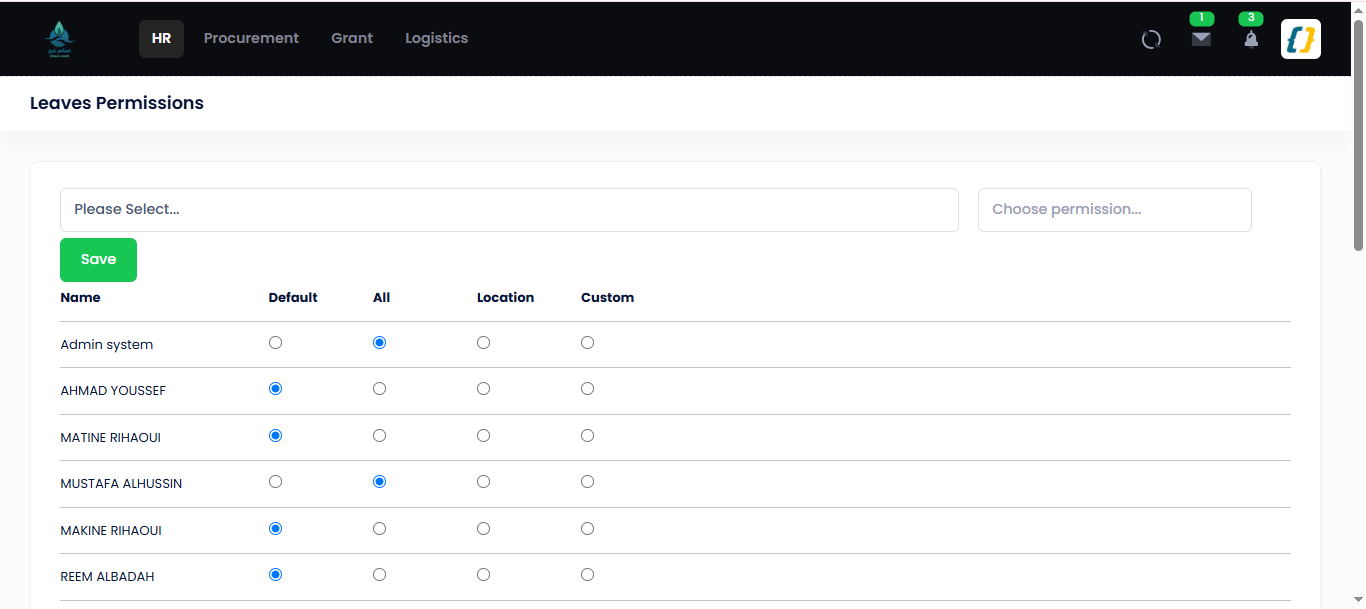The width and height of the screenshot is (1366, 609).
Task: Select Default for MUSTAFA ALHUSSIN
Action: [276, 482]
